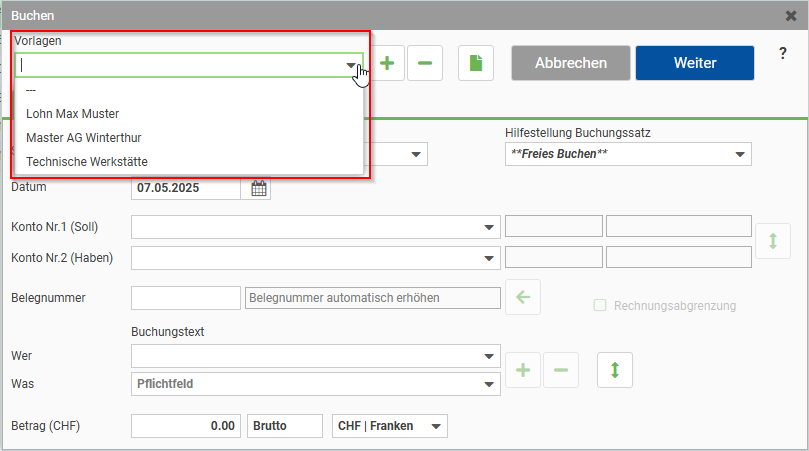Click the green plus icon beside Vorlagen

[x=387, y=63]
